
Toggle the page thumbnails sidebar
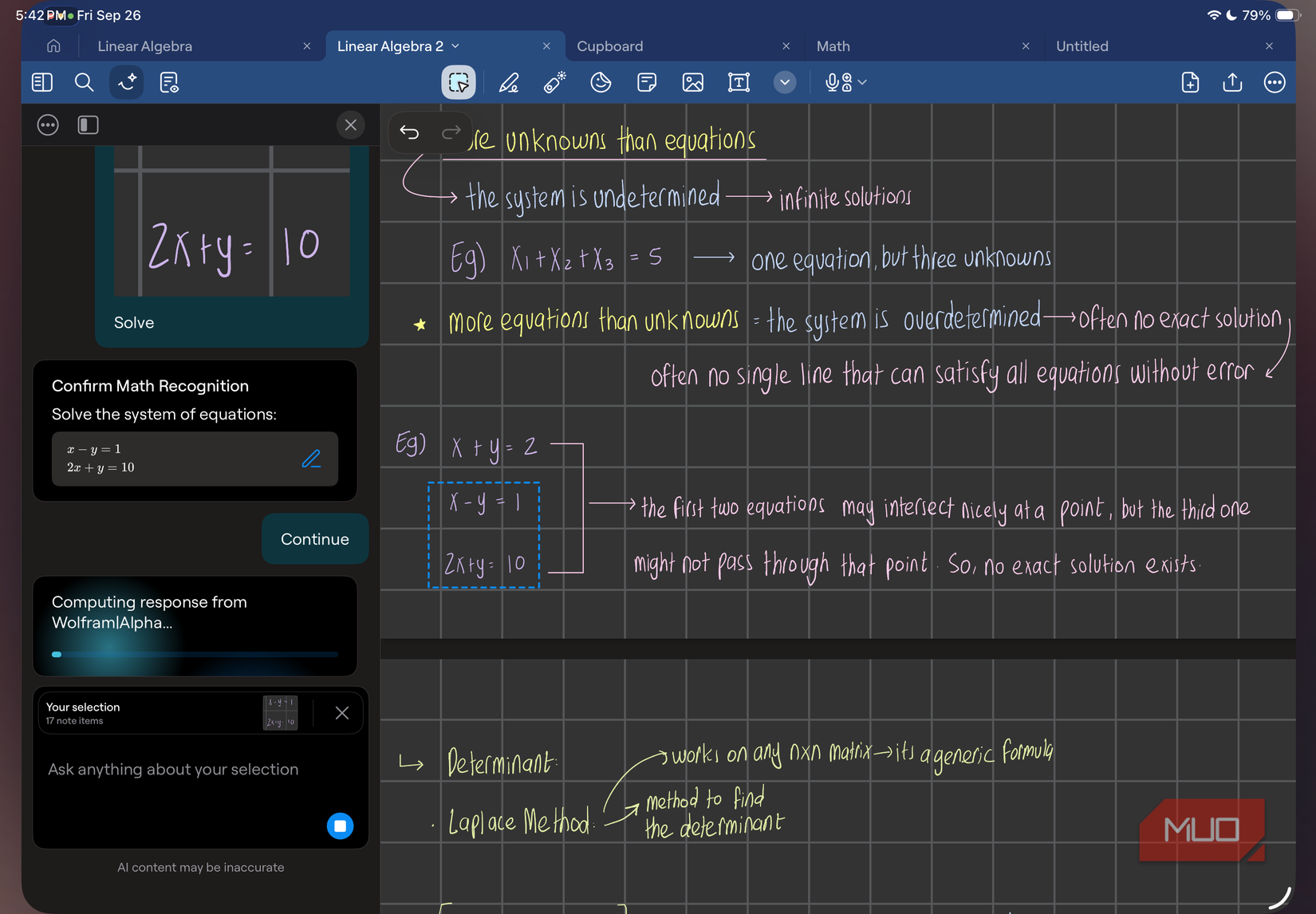click(x=42, y=83)
